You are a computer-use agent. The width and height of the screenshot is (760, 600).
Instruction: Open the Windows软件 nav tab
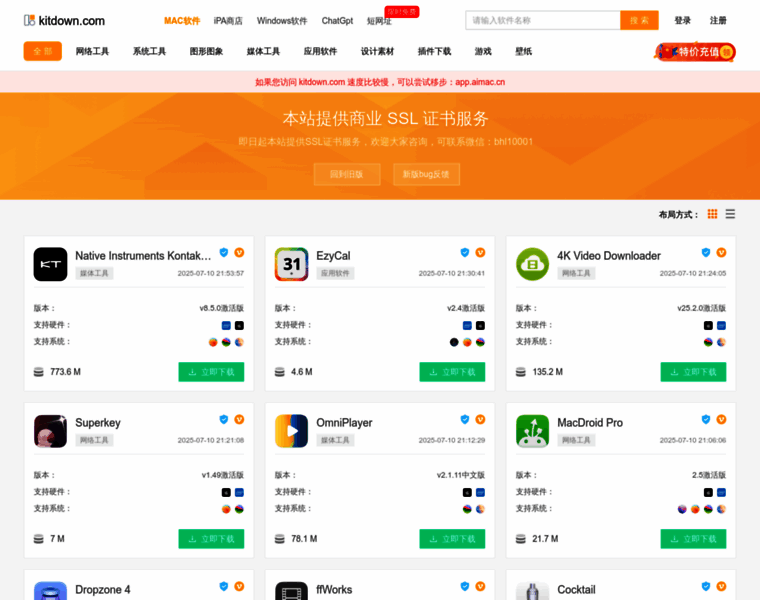[x=282, y=21]
